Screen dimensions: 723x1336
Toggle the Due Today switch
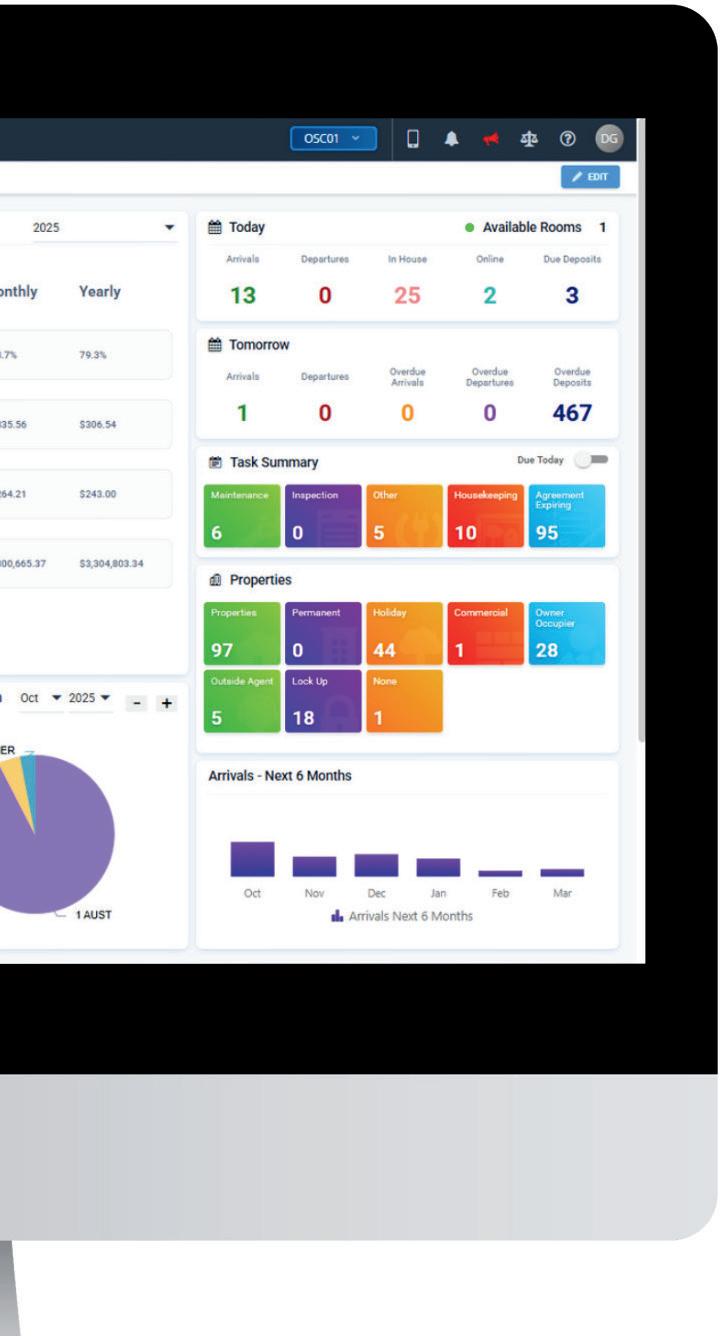coord(593,461)
